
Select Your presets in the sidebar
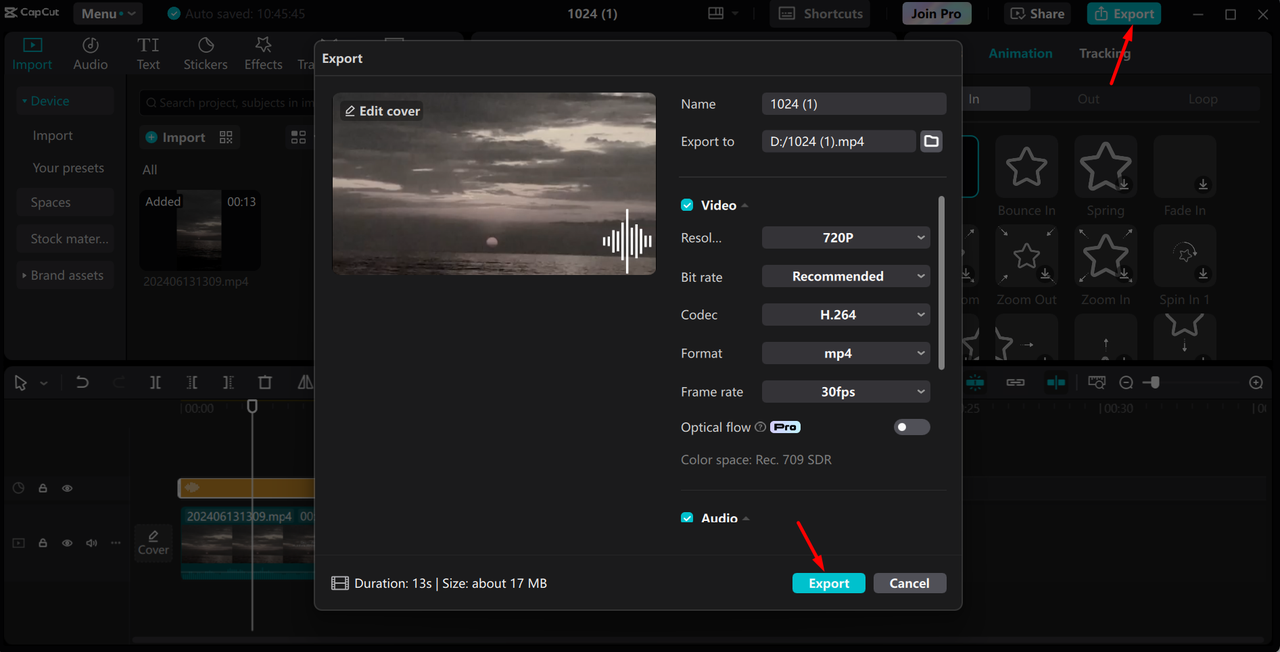point(68,168)
